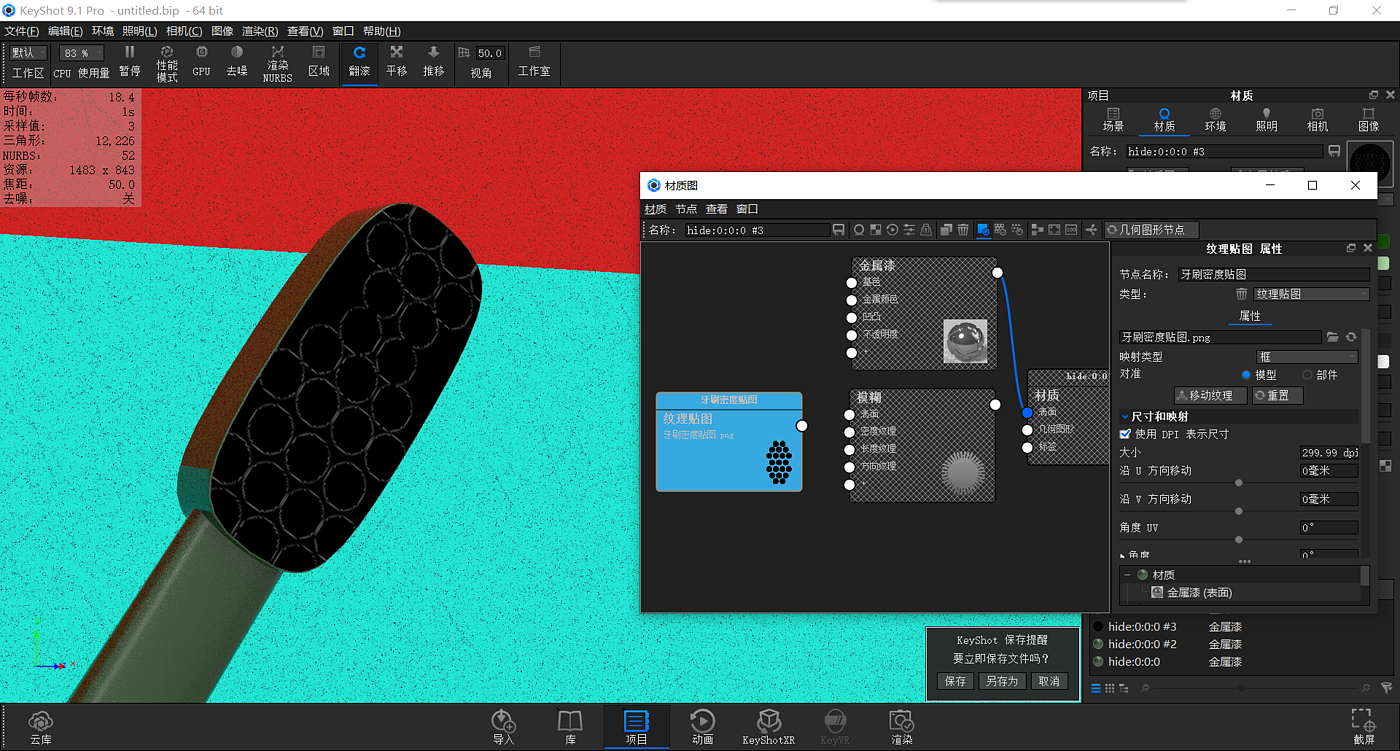
Task: Click the 另存为 button
Action: tap(1001, 681)
